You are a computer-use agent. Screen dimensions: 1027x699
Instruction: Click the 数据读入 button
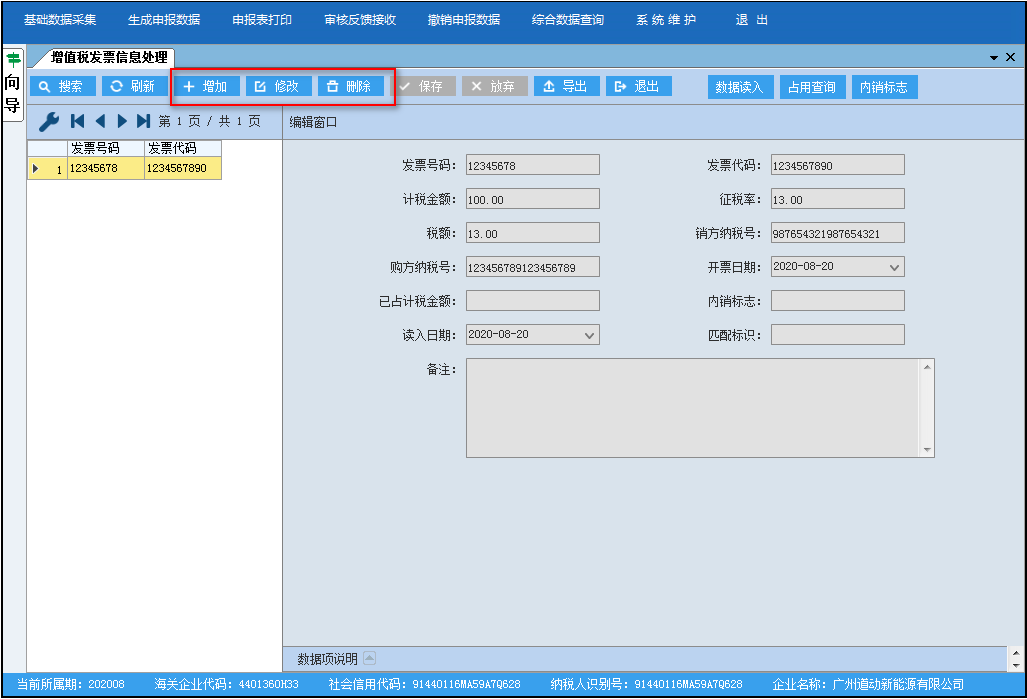tap(740, 88)
